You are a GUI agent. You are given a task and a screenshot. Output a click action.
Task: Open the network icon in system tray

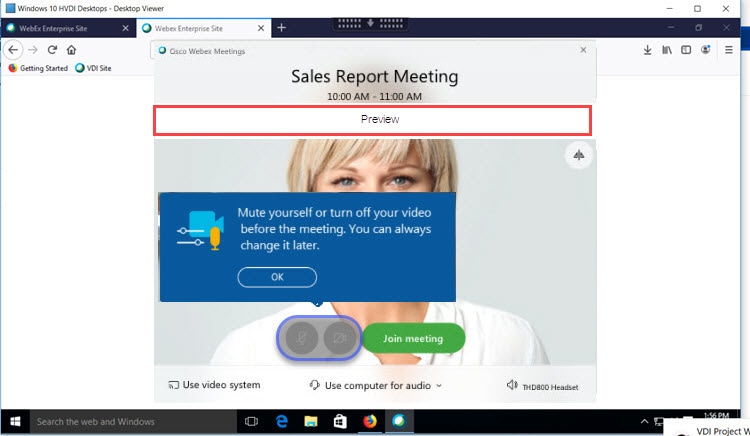(x=659, y=422)
